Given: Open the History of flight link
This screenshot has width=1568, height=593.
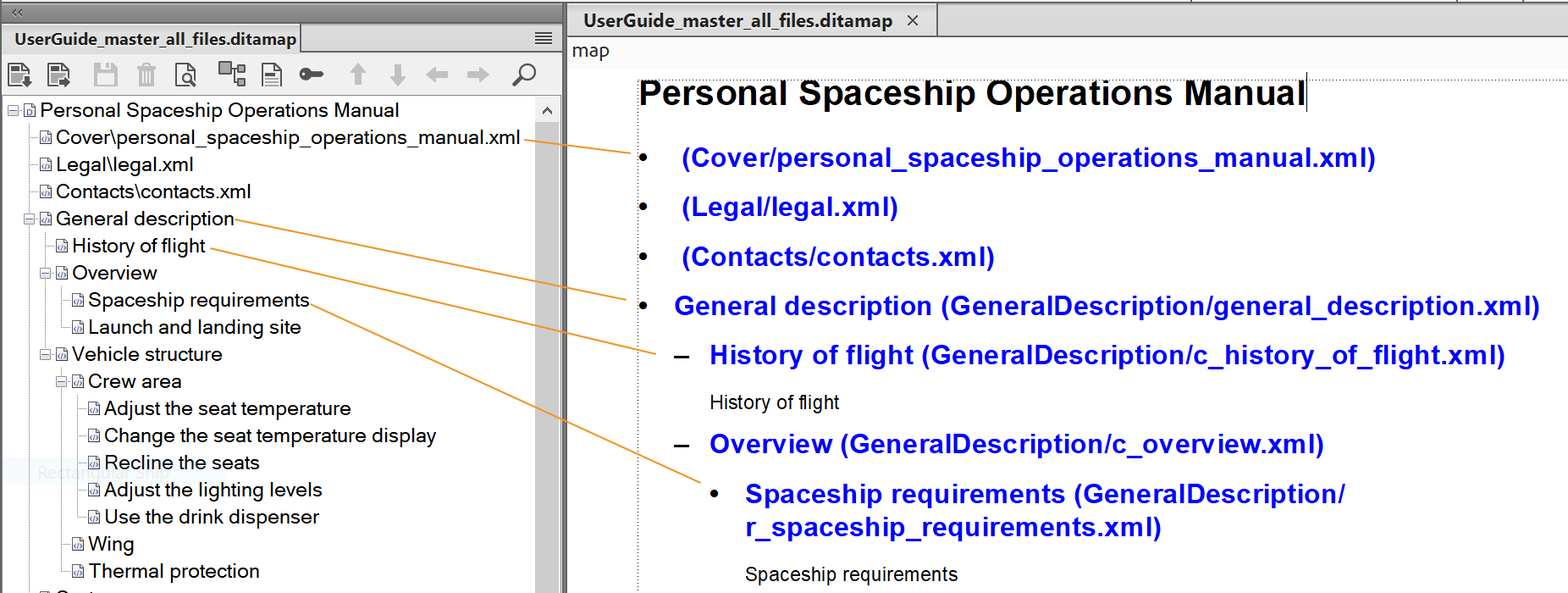Looking at the screenshot, I should 1107,356.
